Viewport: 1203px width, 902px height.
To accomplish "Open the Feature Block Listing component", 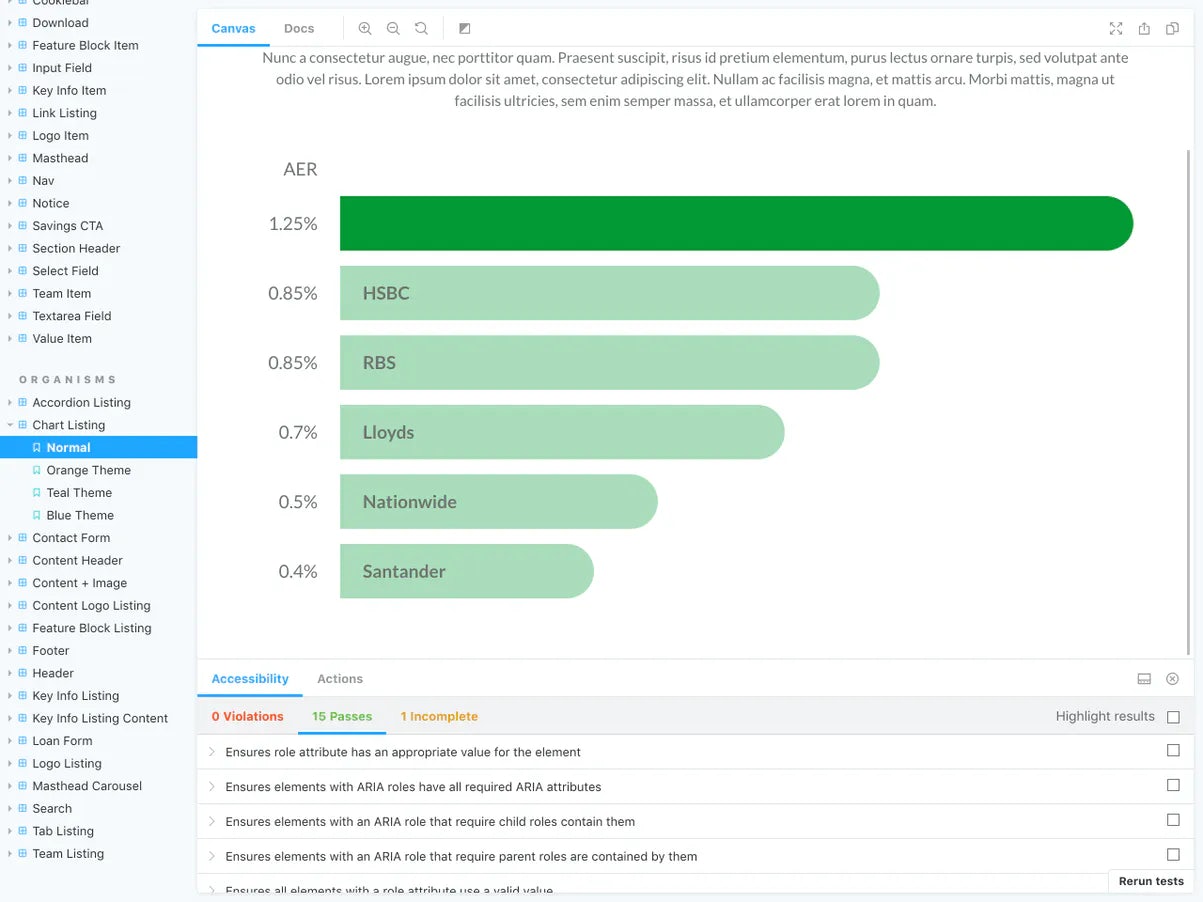I will (92, 628).
